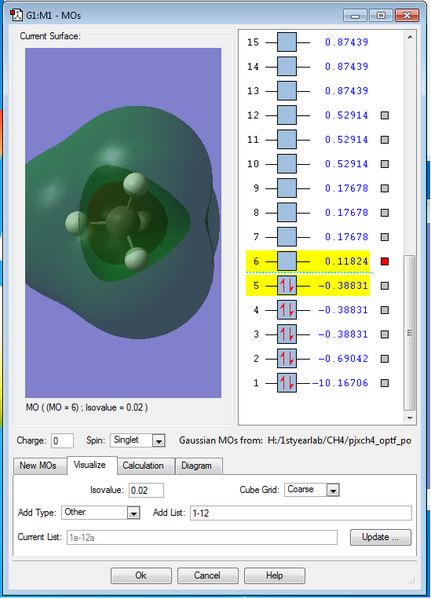This screenshot has width=431, height=599.
Task: Maximize the G1:M1 MOs window
Action: point(381,15)
